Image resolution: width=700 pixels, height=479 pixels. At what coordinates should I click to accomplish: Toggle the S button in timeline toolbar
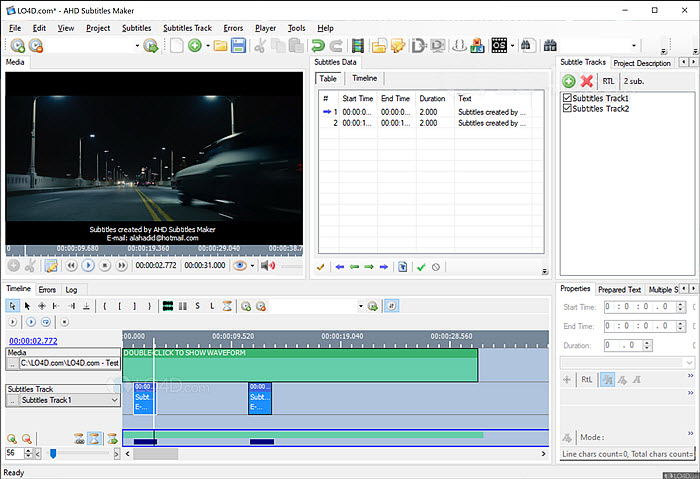(x=197, y=306)
